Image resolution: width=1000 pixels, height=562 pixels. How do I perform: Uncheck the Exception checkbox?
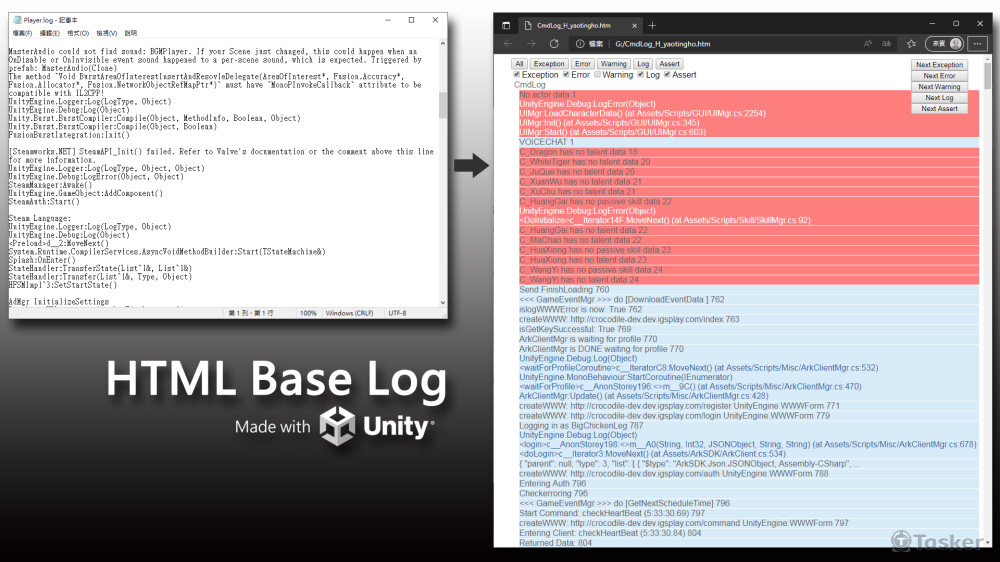pyautogui.click(x=517, y=75)
